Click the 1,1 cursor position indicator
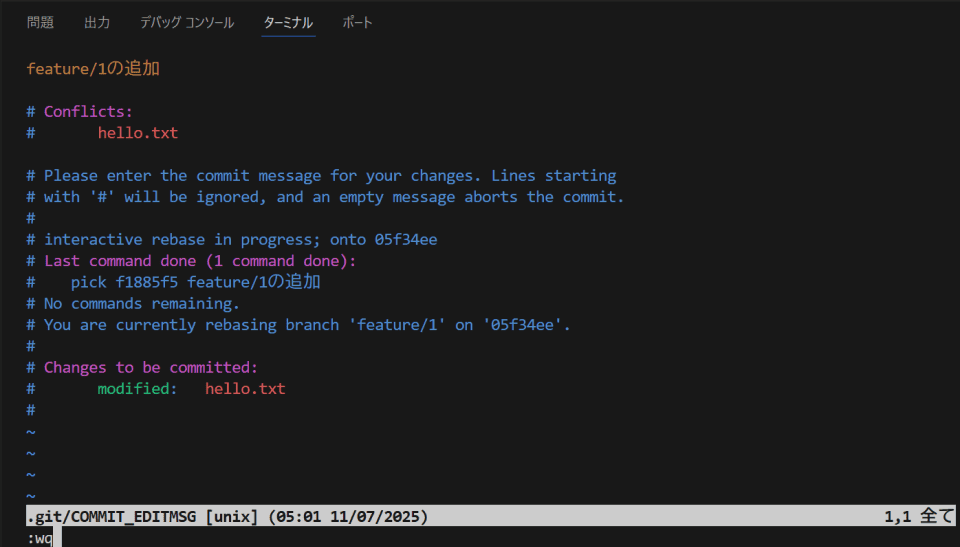This screenshot has width=960, height=547. click(x=898, y=516)
